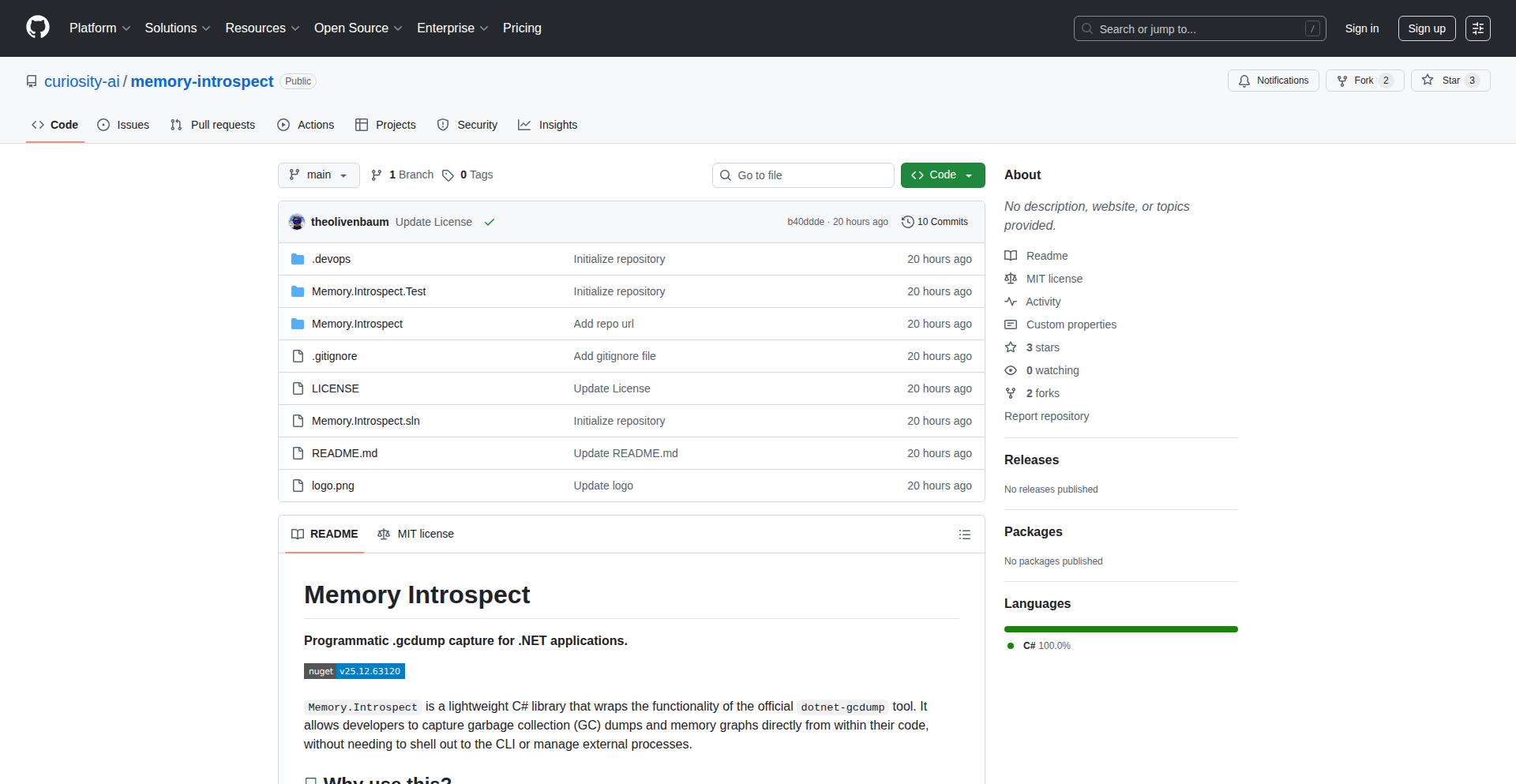Open the Memory.Introspect.sln file
Viewport: 1516px width, 784px height.
pos(366,421)
